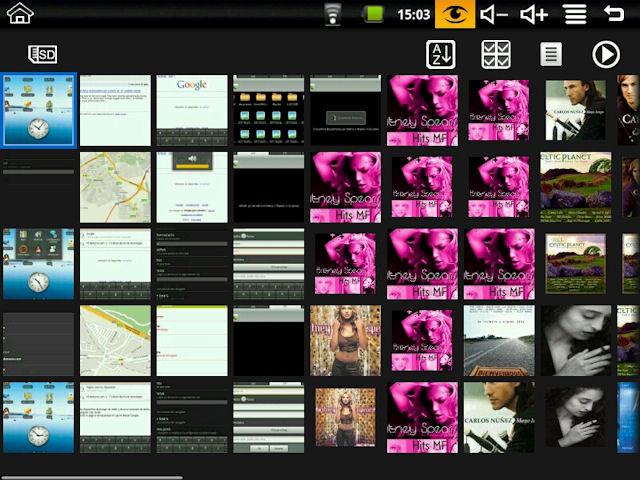Tap the Wi-Fi signal status icon
640x480 pixels.
click(333, 15)
